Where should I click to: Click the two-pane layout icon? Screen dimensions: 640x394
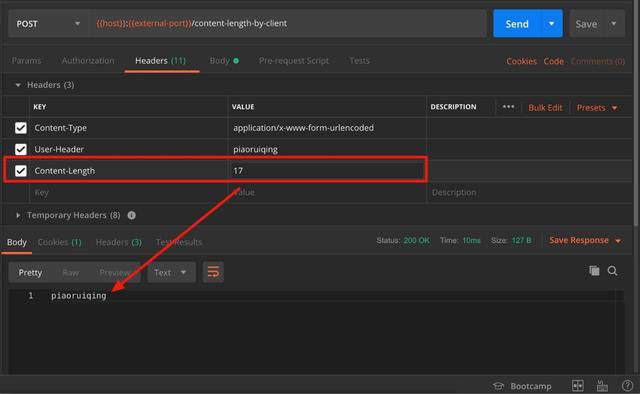click(x=578, y=386)
